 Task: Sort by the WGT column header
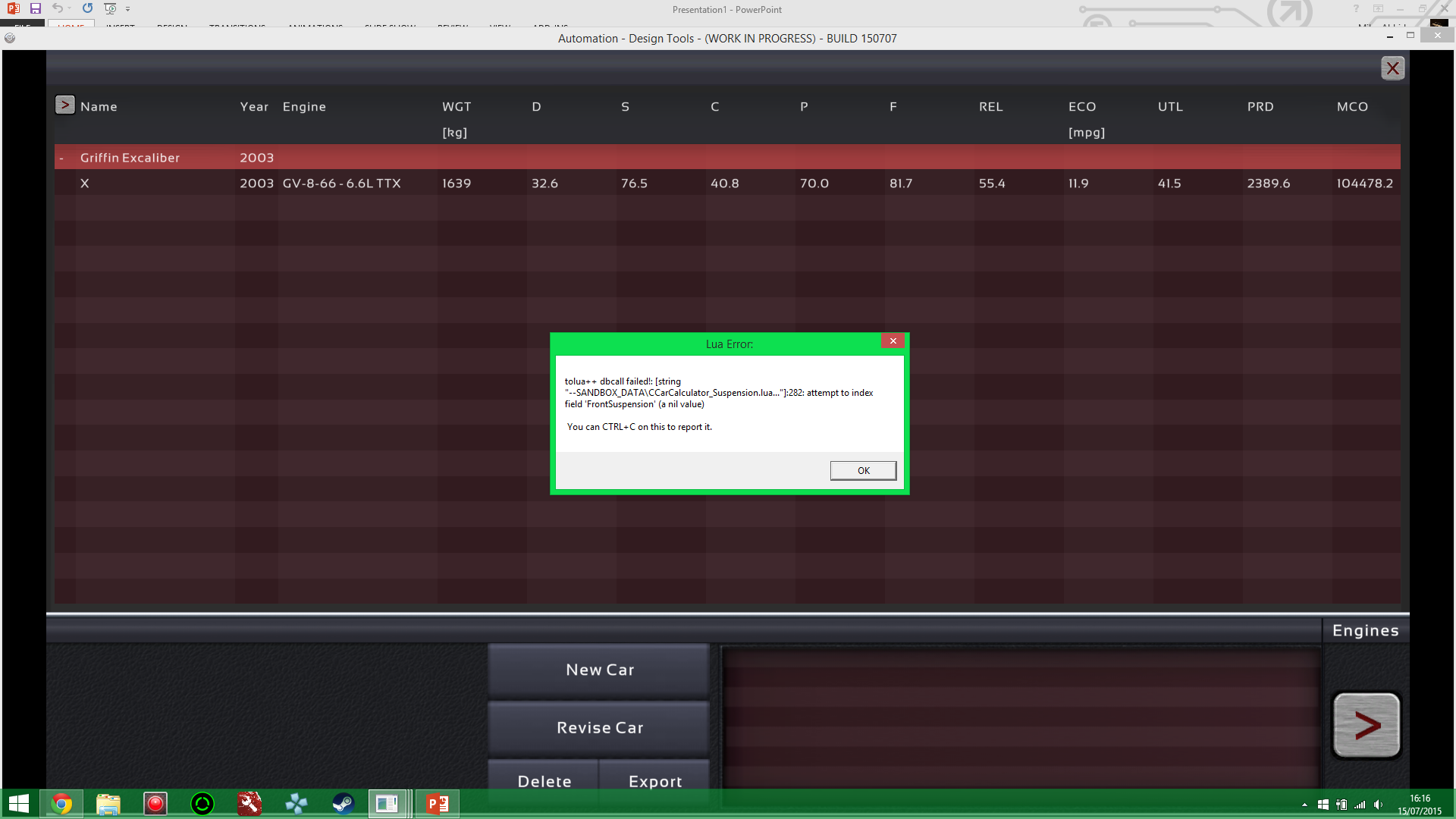pos(457,107)
